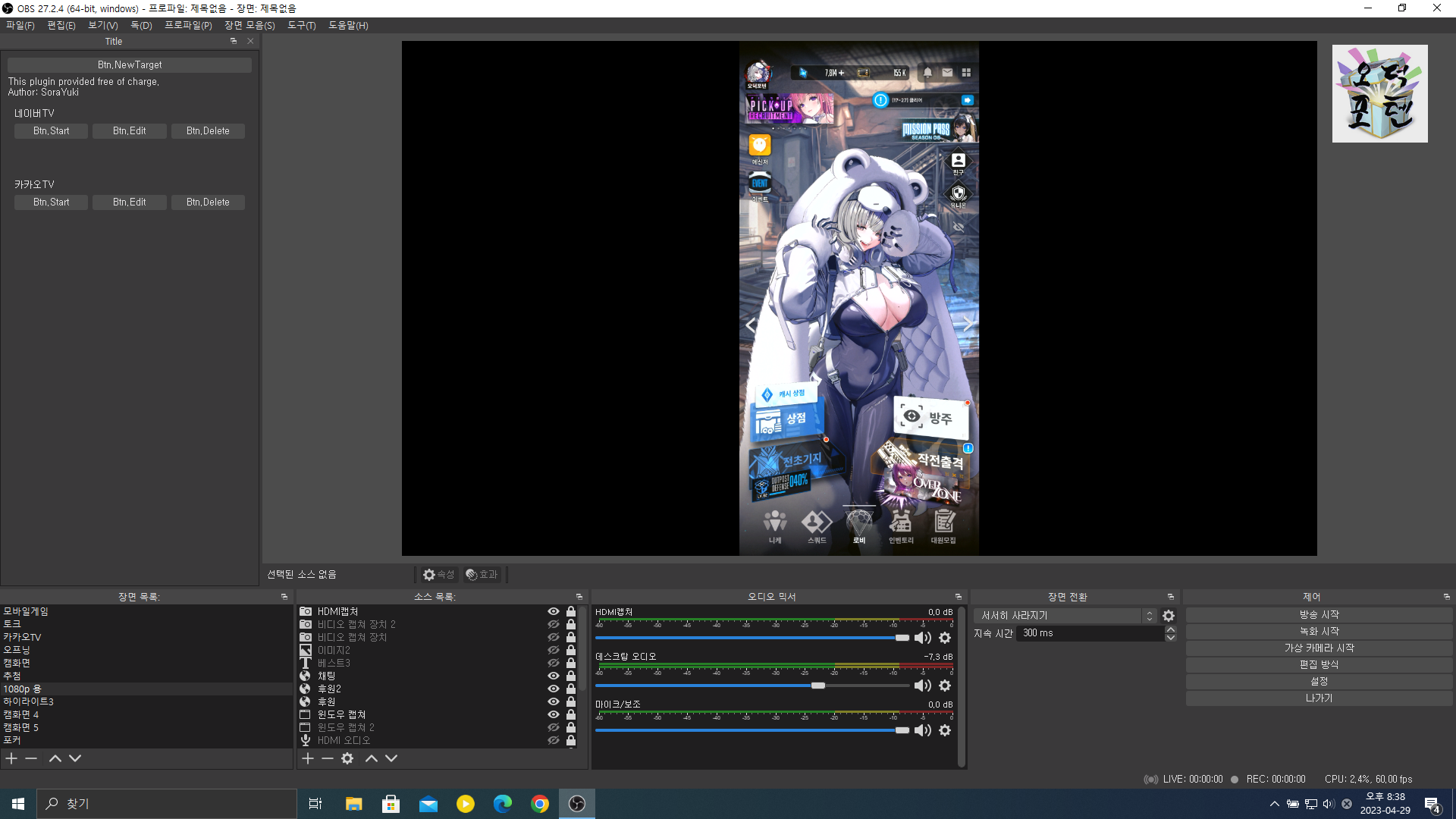1456x819 pixels.
Task: Undock the 제어 panel
Action: click(x=1447, y=597)
